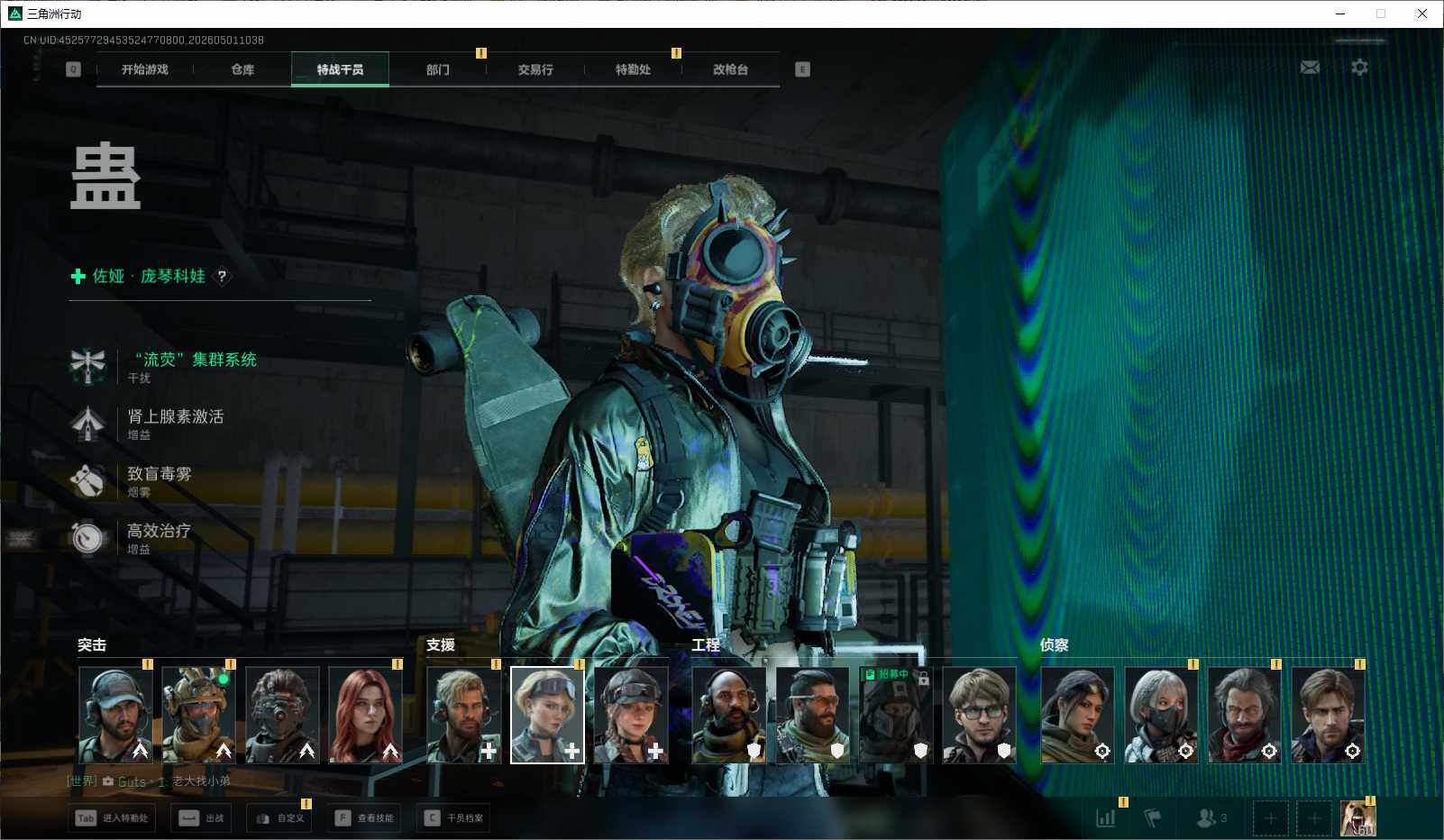Click the question mark beside 佐娅·庞琴科娃
This screenshot has height=840, width=1444.
[222, 277]
